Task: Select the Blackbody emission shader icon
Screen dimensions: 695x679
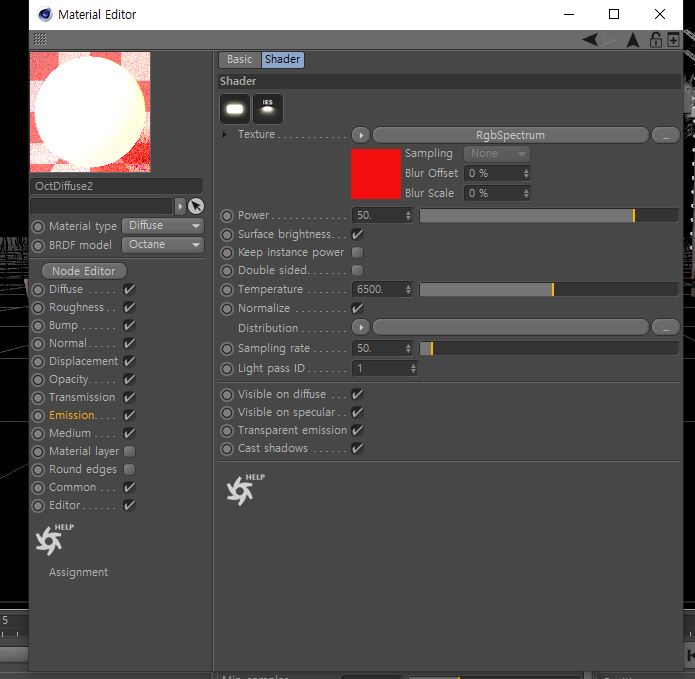Action: 235,109
